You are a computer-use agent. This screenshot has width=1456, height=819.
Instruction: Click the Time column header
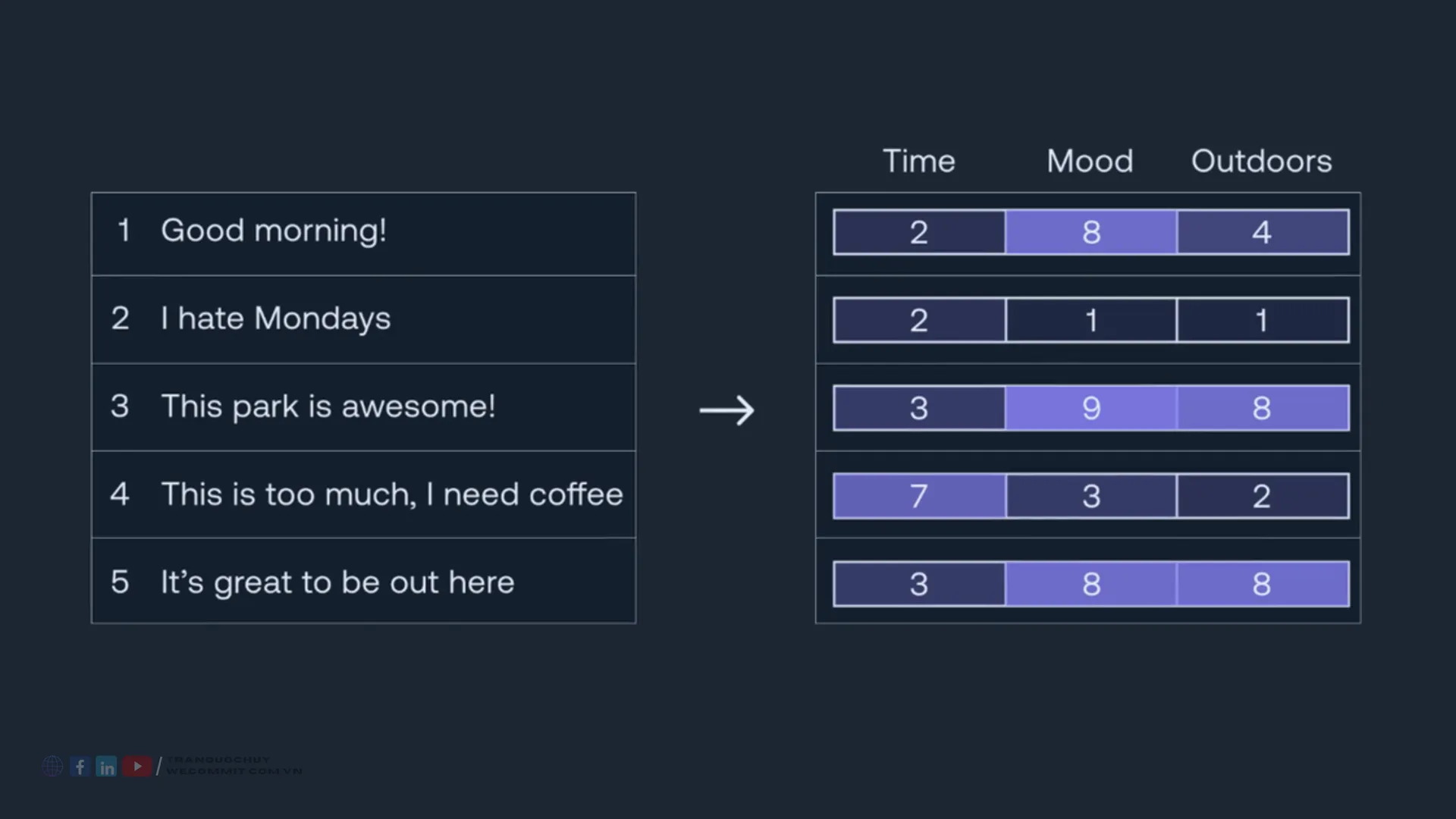click(x=919, y=161)
